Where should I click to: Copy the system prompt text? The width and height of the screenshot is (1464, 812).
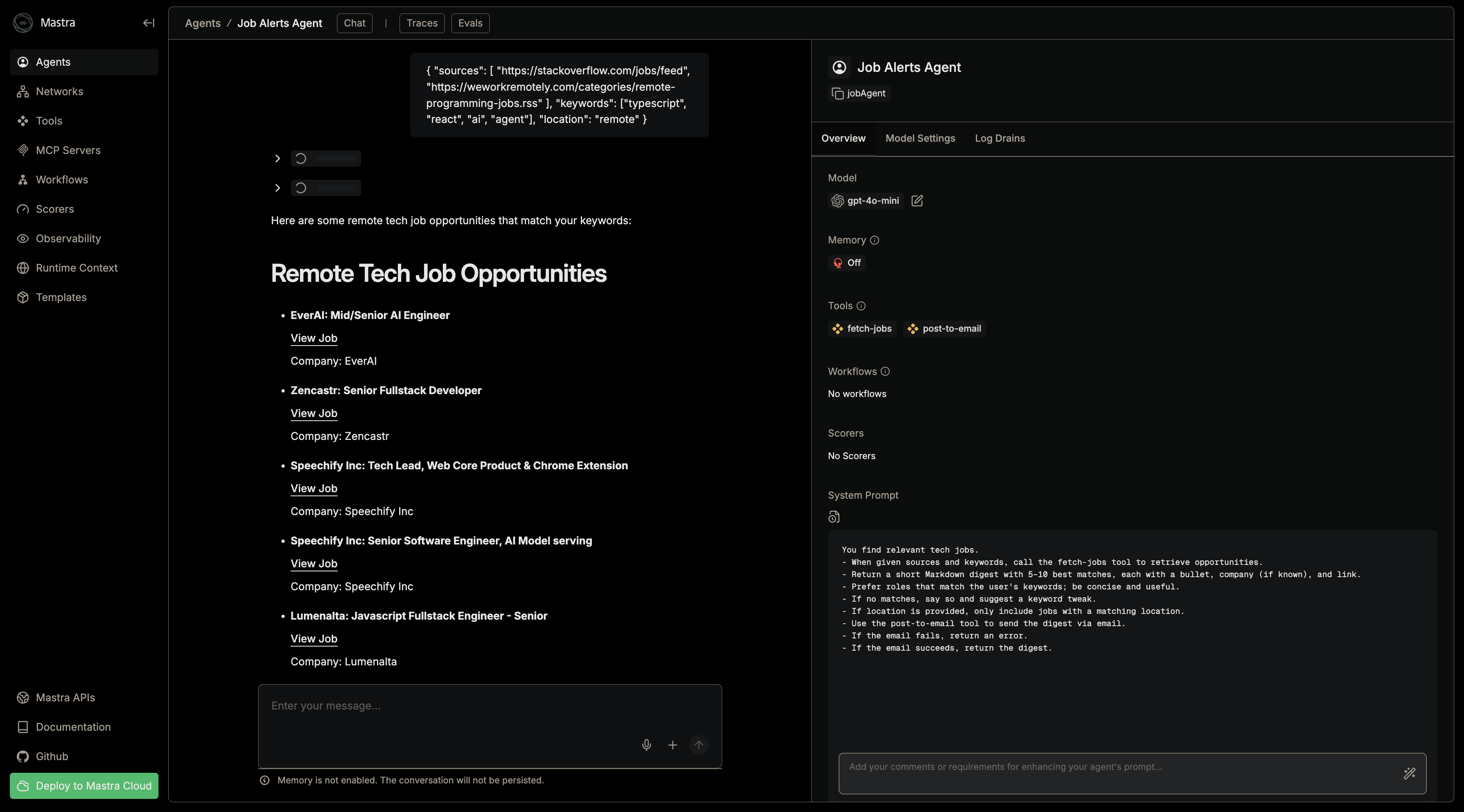tap(834, 517)
